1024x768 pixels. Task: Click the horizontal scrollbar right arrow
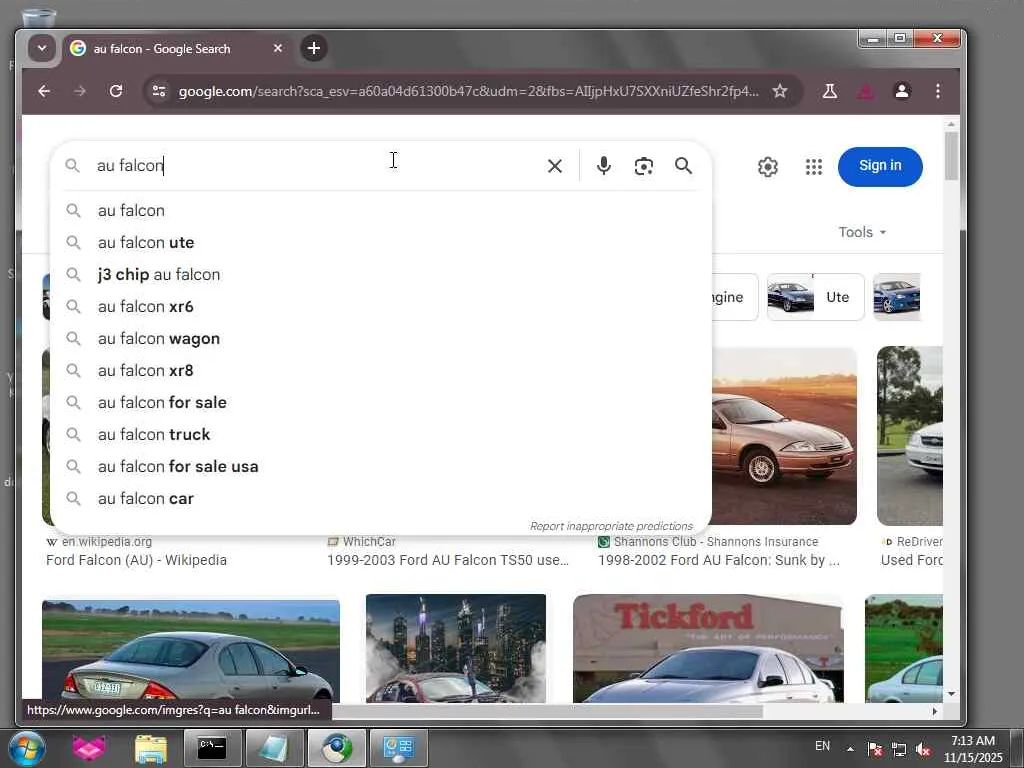935,711
